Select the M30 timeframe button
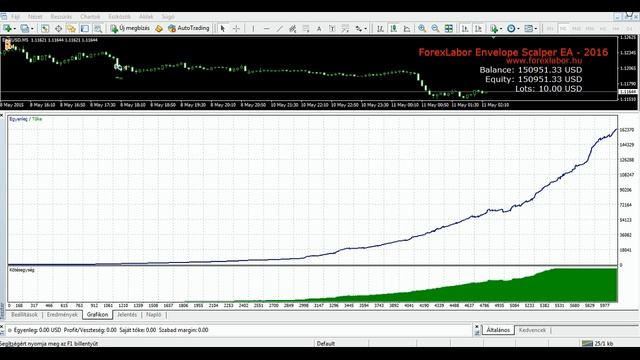Viewport: 640px width, 360px height. pyautogui.click(x=590, y=29)
